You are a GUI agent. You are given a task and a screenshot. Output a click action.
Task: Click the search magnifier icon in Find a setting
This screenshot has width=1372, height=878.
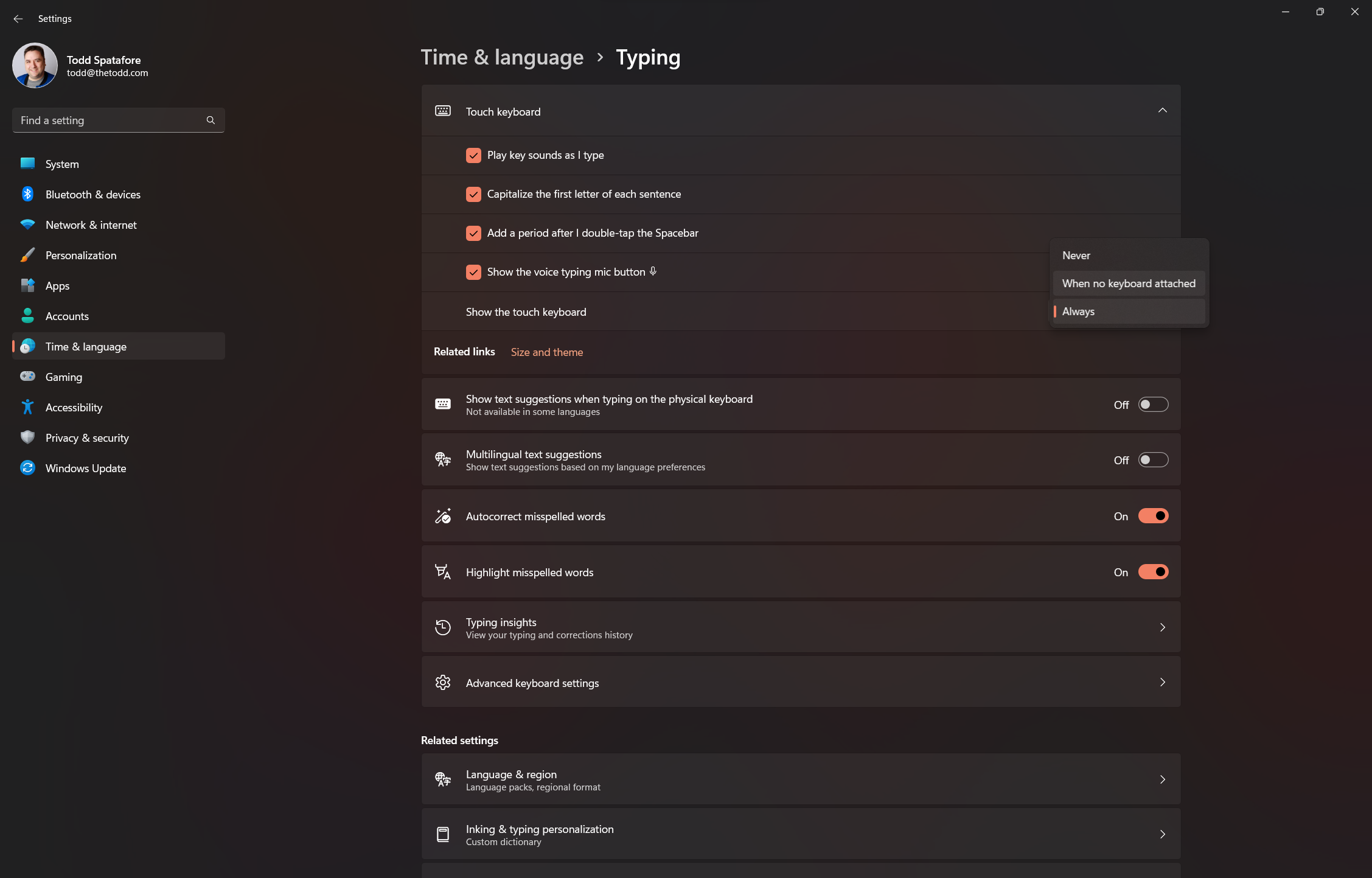click(x=211, y=120)
